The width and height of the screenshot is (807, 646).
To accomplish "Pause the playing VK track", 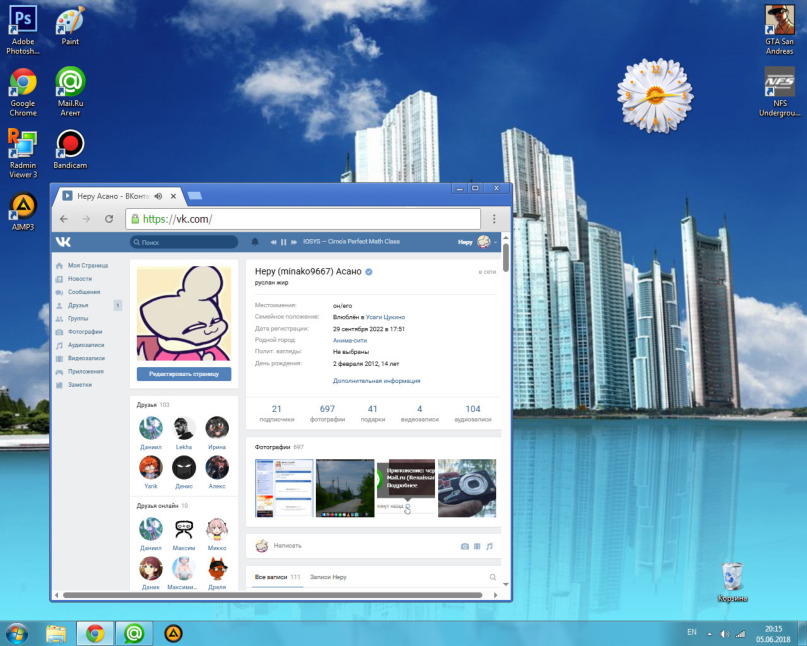I will click(x=284, y=242).
